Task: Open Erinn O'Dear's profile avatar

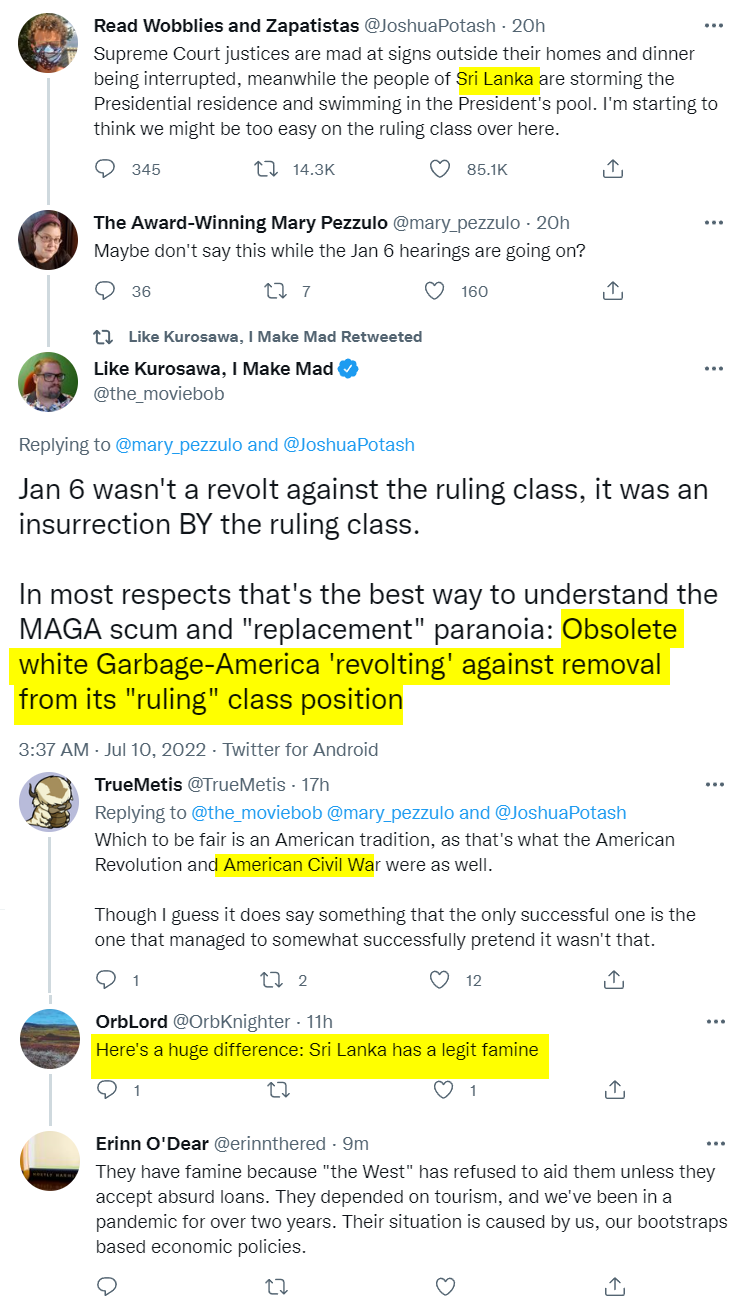Action: pos(49,1160)
